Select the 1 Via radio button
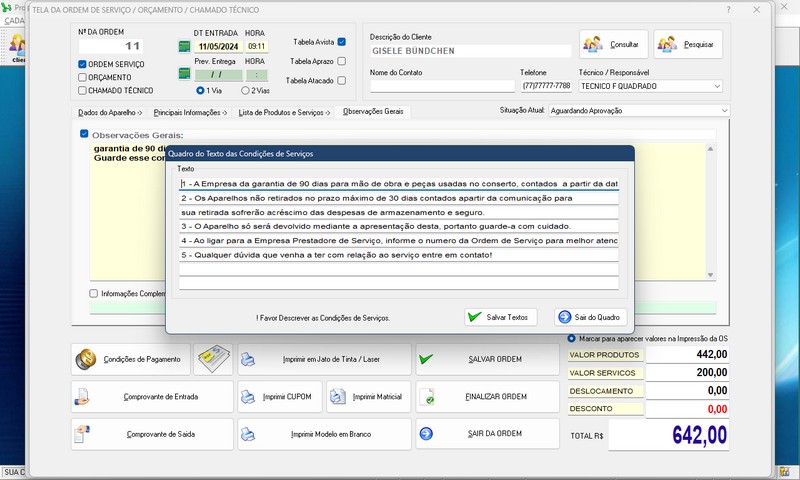 click(200, 90)
